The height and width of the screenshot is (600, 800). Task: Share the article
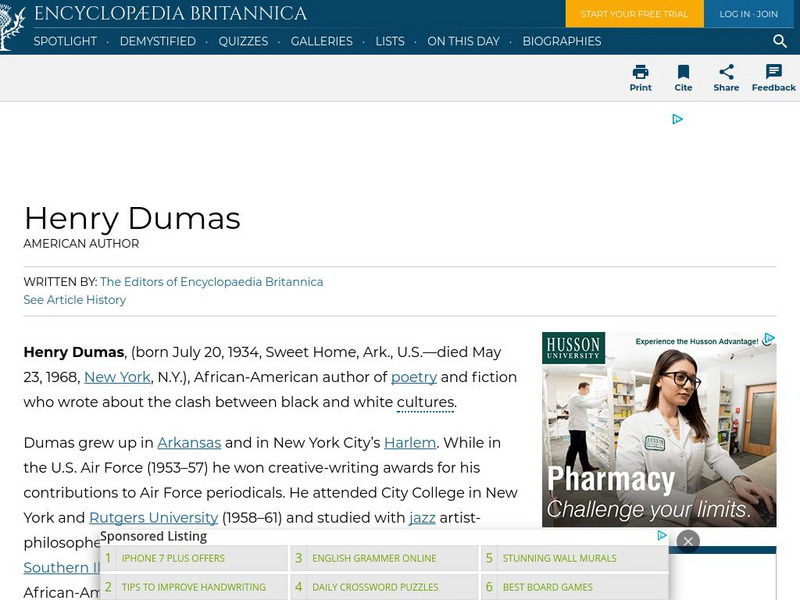(727, 78)
